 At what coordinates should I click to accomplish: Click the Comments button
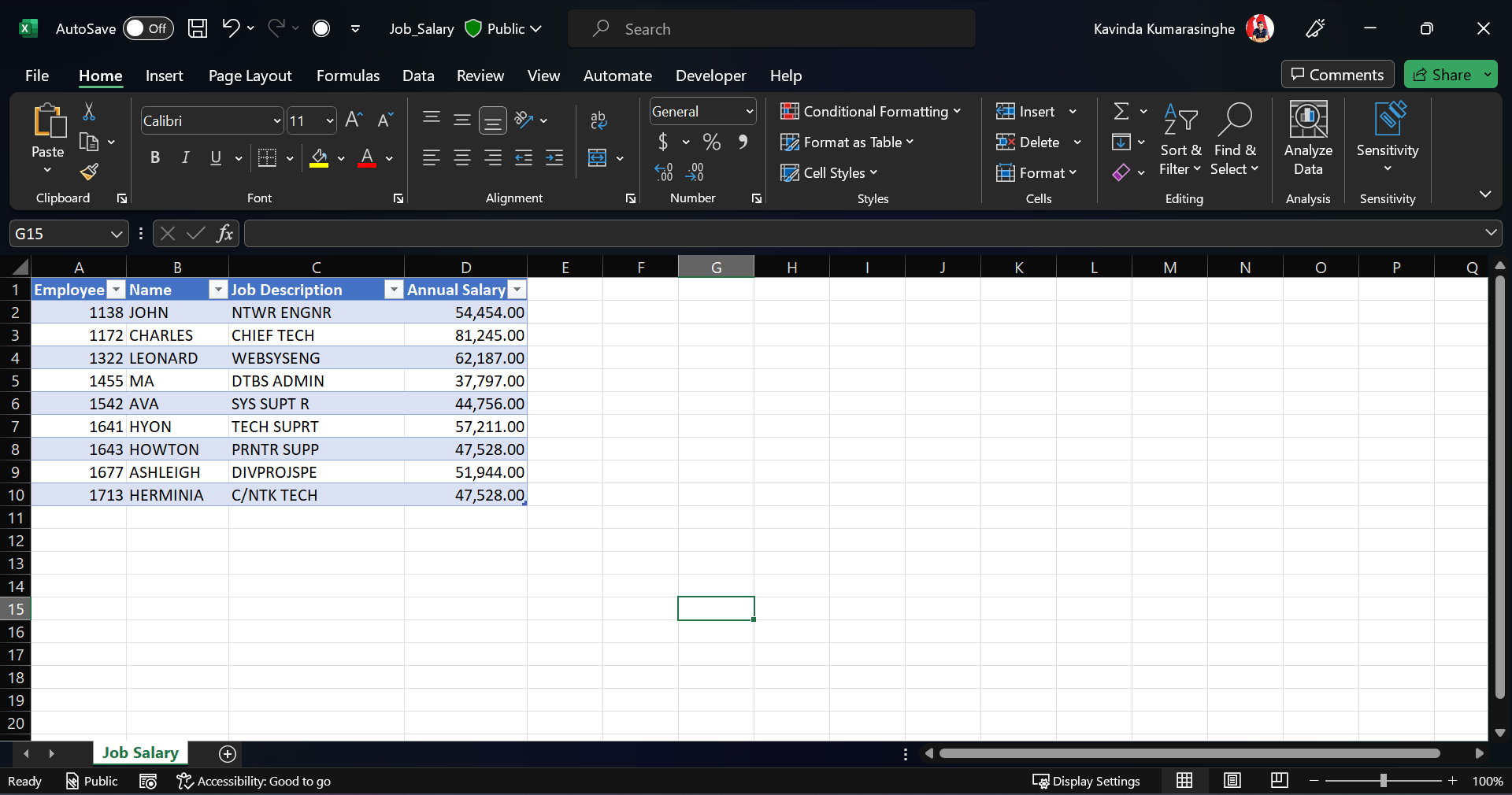[x=1337, y=75]
